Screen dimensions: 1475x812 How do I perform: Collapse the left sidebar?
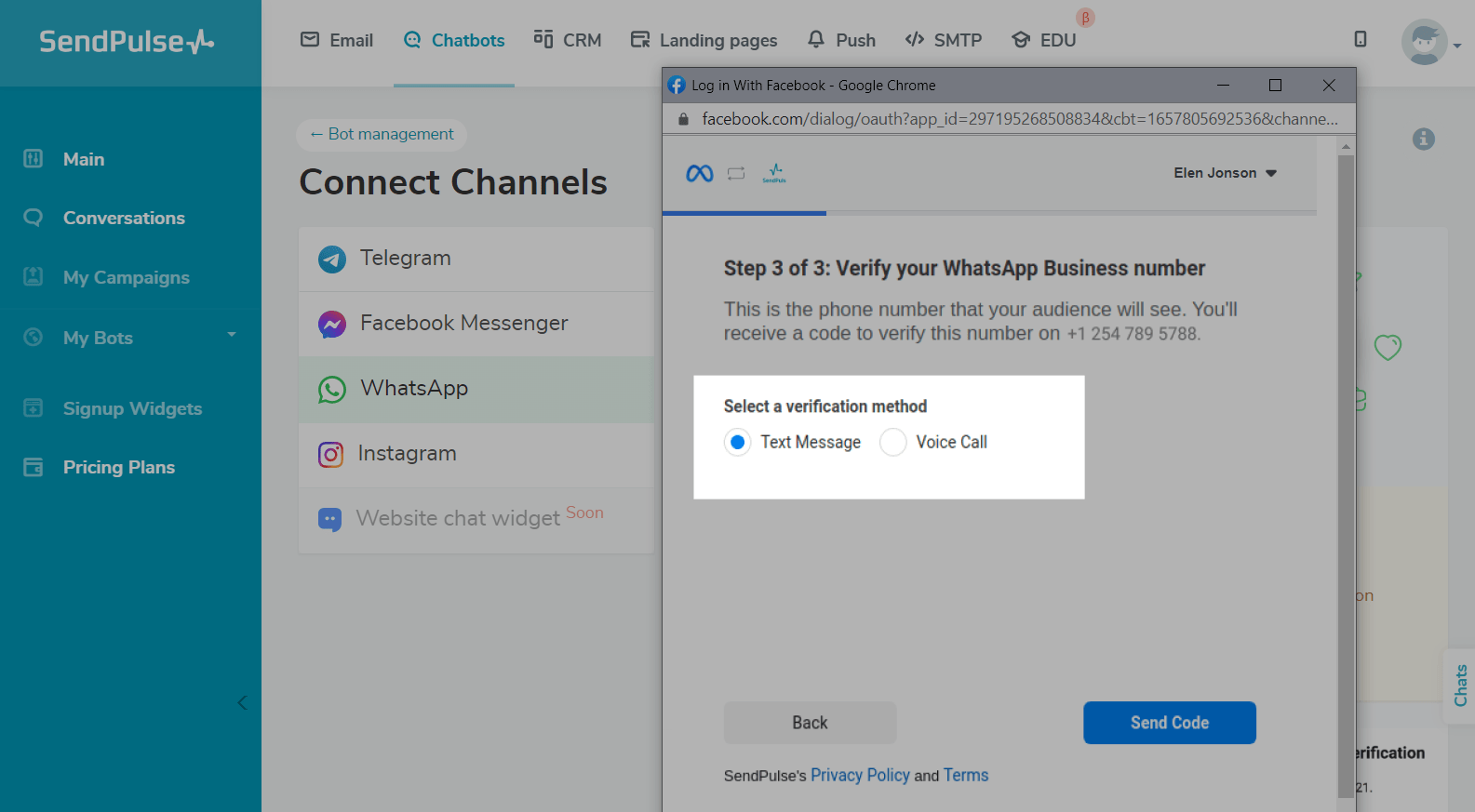point(242,702)
